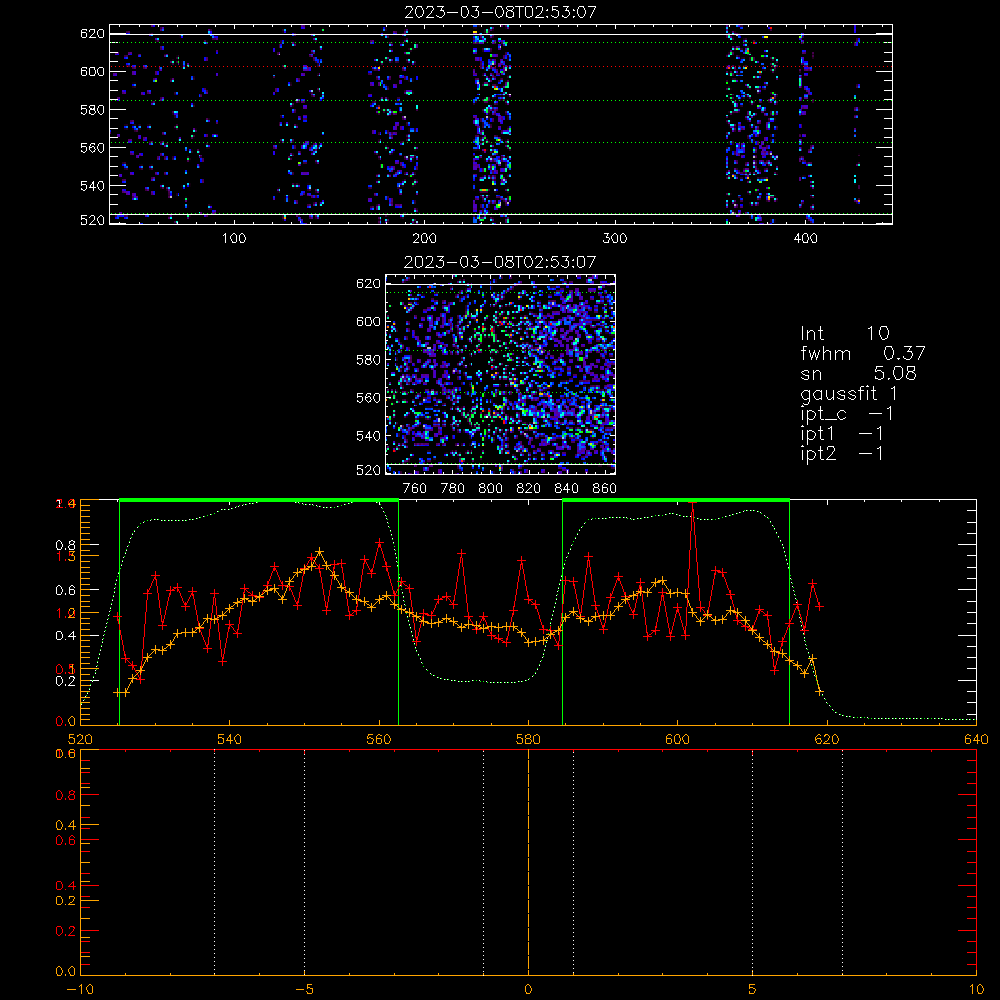Click thick green bar over the right profile window
1000x1000 pixels.
676,501
